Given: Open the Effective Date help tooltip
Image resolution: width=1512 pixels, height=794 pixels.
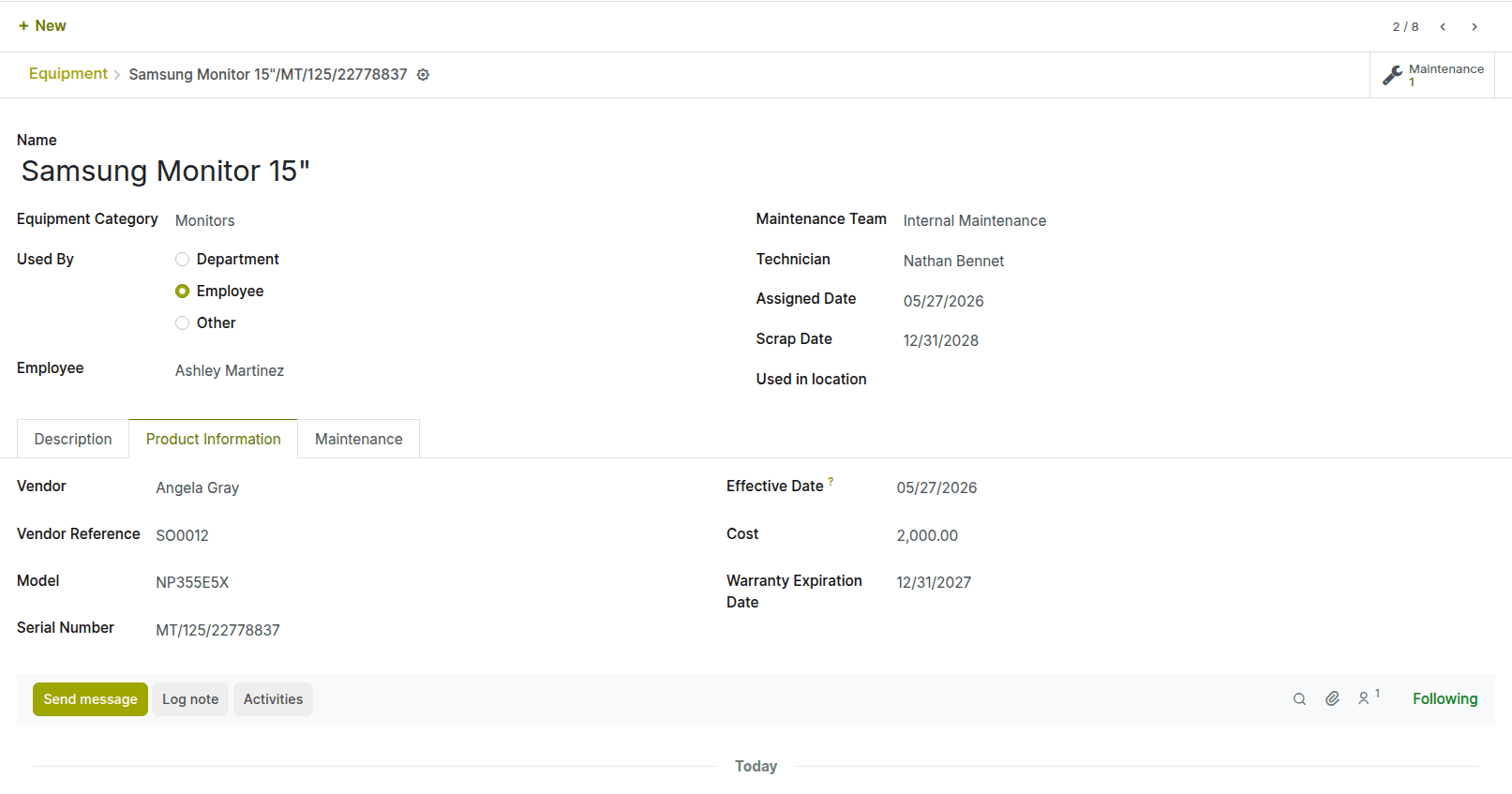Looking at the screenshot, I should coord(831,482).
